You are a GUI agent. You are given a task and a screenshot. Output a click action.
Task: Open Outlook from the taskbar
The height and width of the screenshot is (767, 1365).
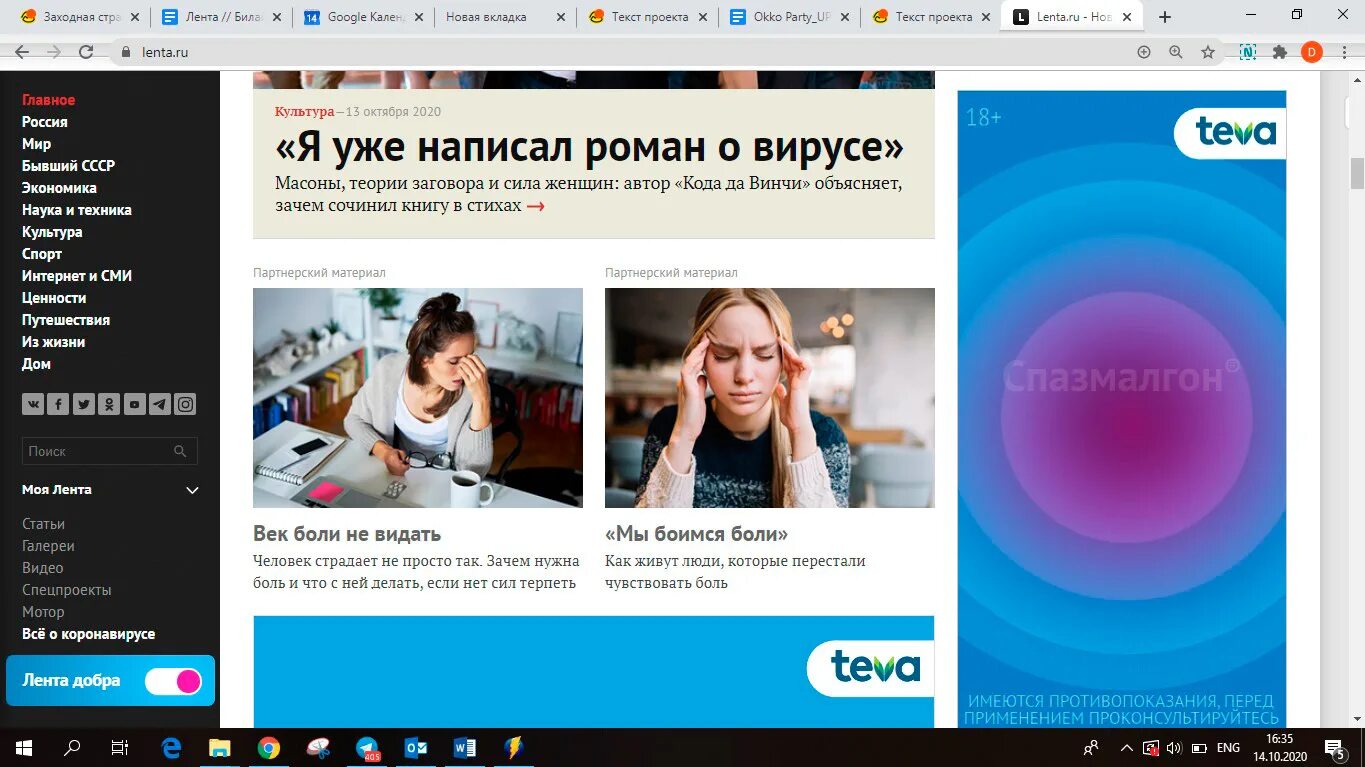click(416, 747)
